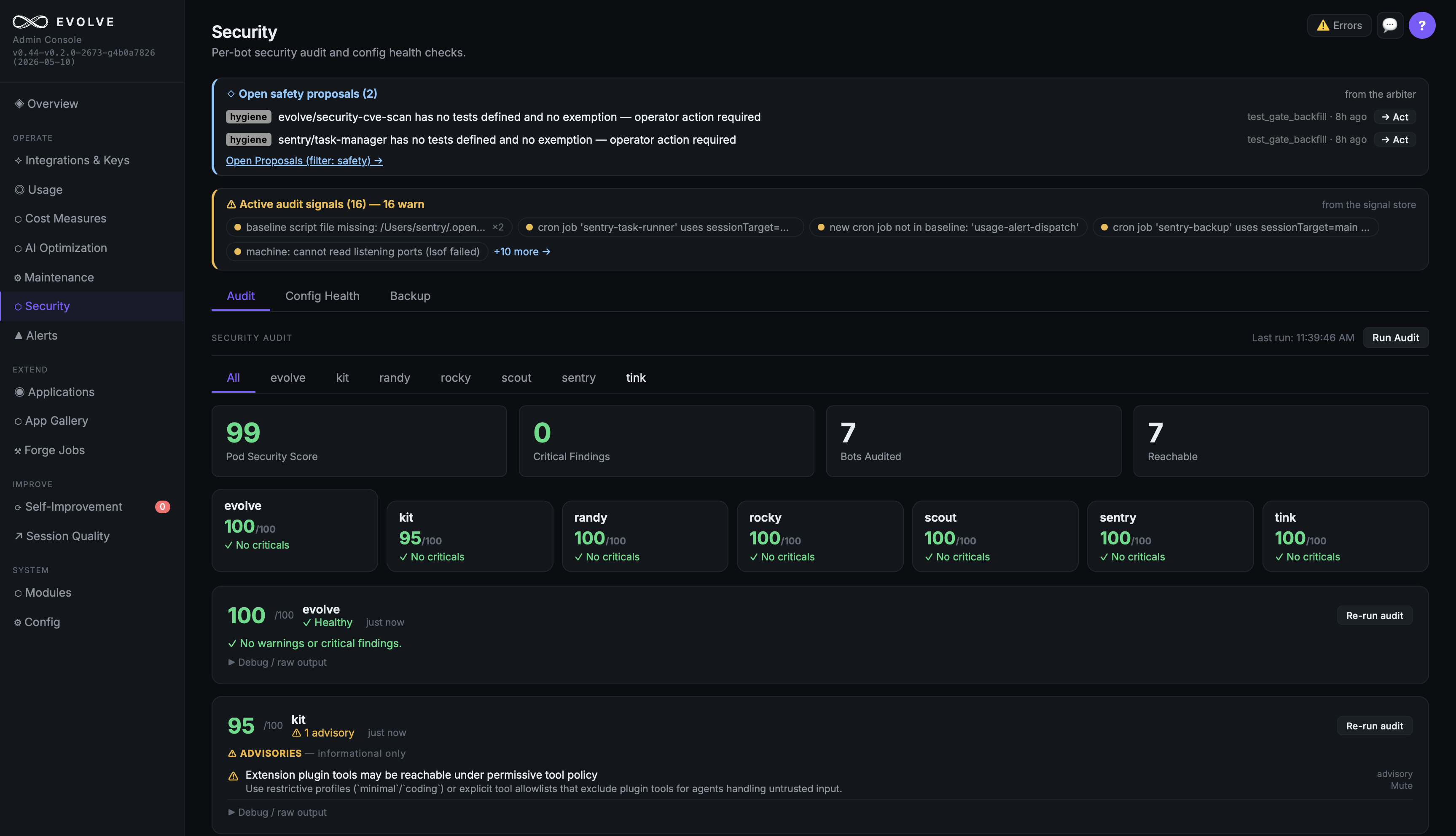Select the sentry score card

[x=1171, y=536]
